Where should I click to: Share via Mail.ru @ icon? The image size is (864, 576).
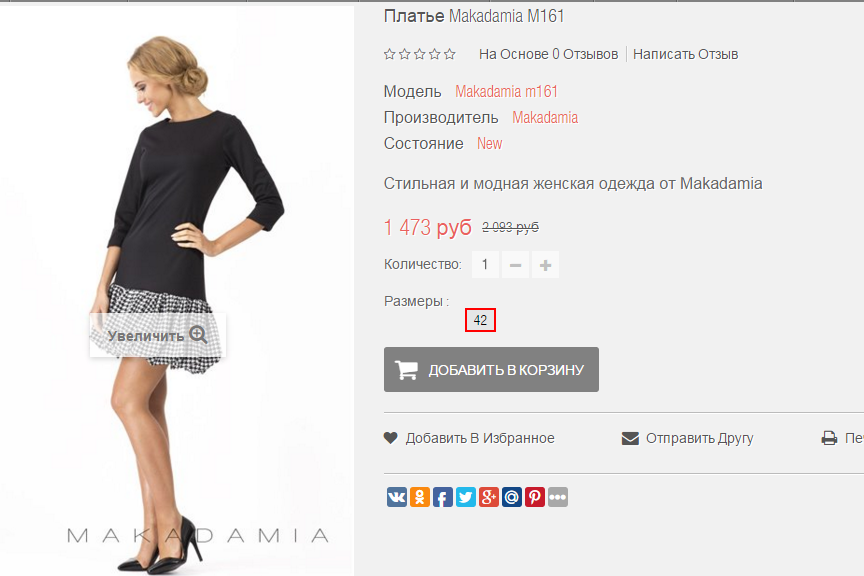coord(512,497)
